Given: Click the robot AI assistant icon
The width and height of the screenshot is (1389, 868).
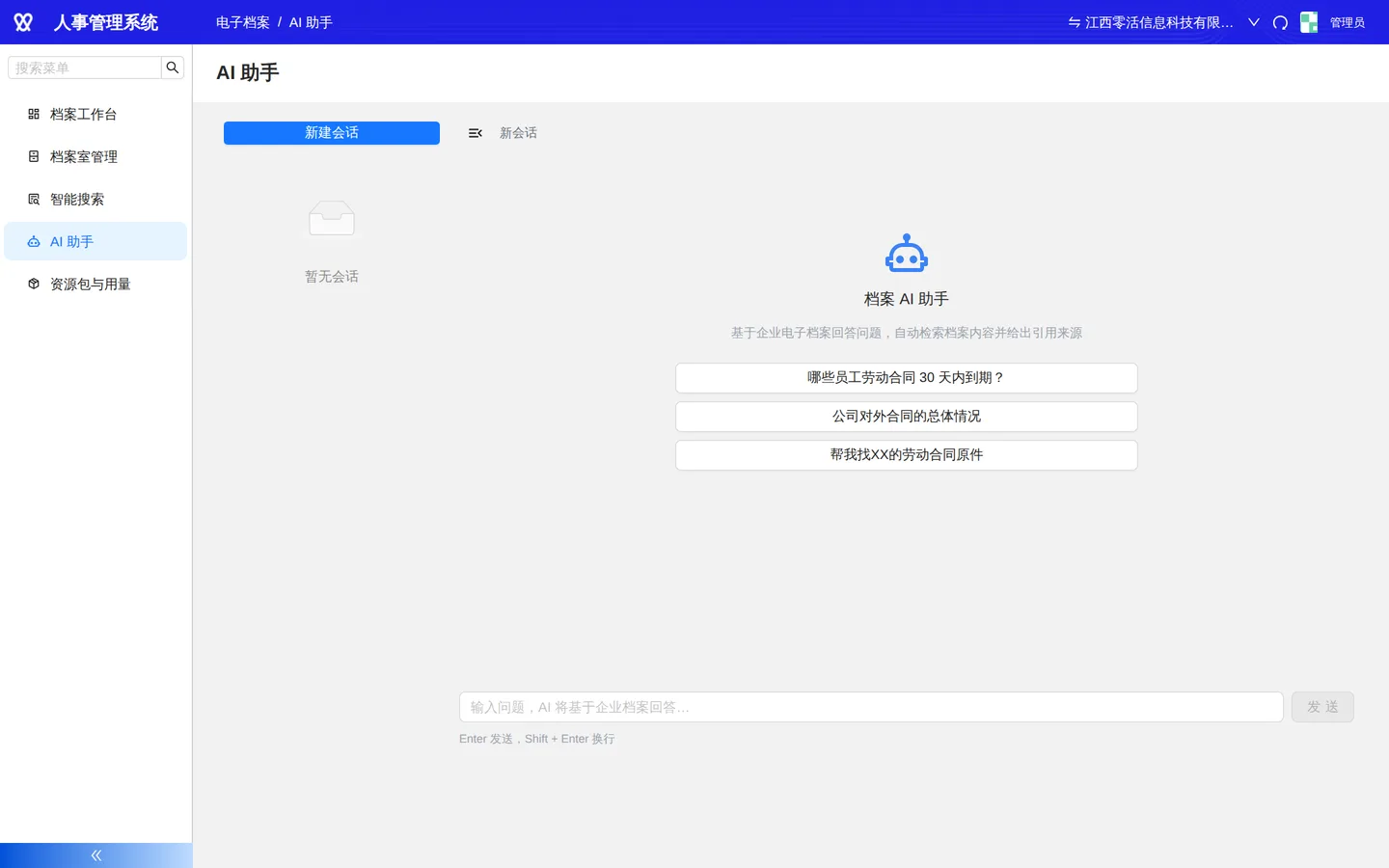Looking at the screenshot, I should coord(907,253).
